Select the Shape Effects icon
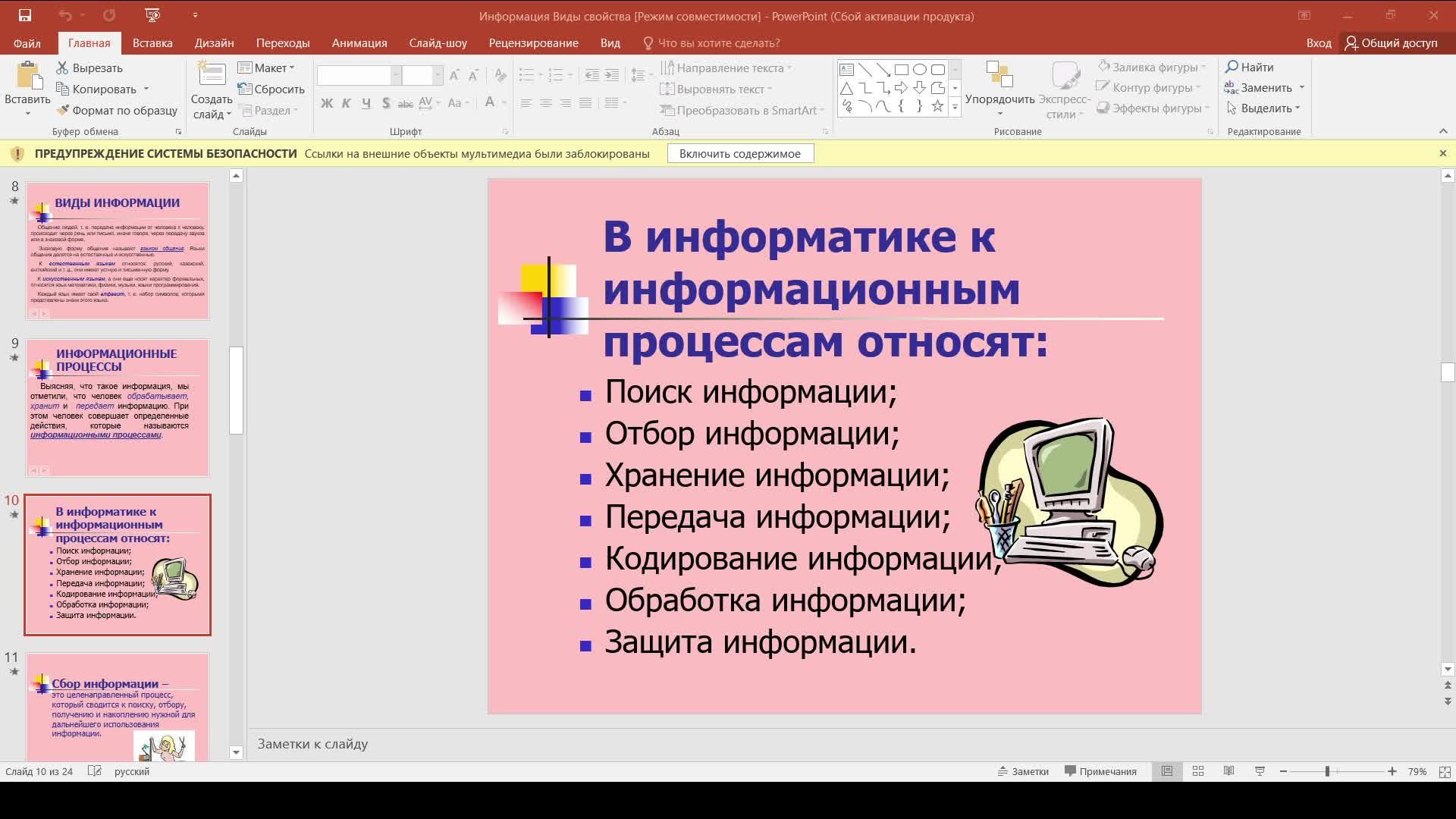 (1106, 108)
